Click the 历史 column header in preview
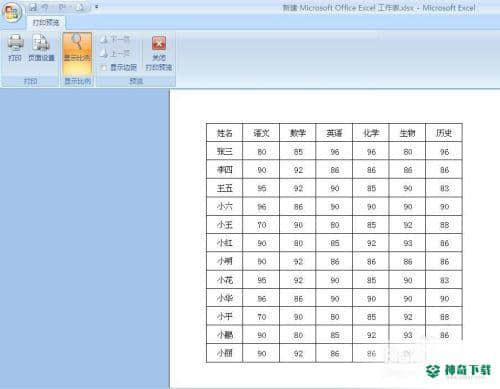Screen dimensions: 500x389 [444, 133]
